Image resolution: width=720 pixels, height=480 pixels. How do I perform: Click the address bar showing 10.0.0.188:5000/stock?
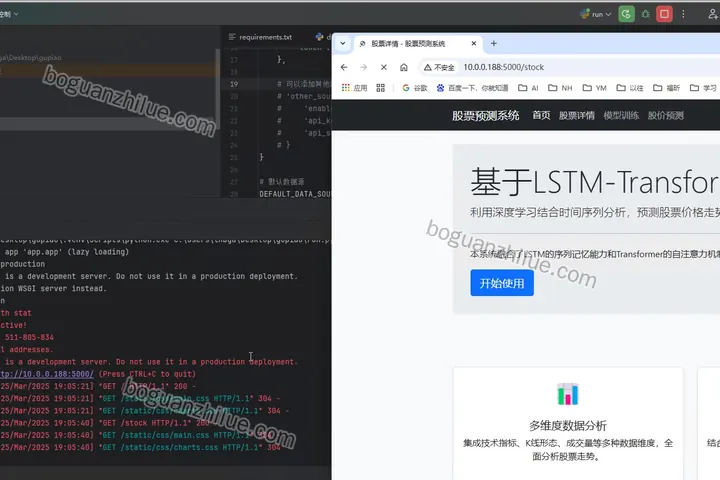point(504,67)
